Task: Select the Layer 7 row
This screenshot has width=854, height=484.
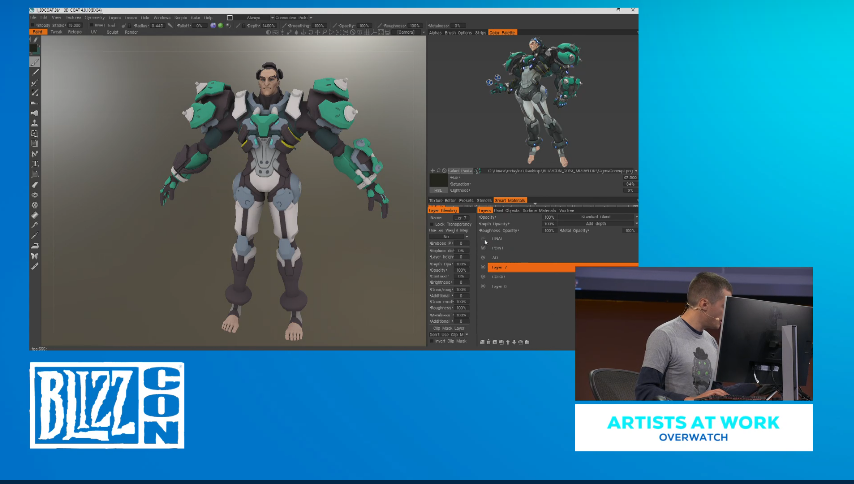Action: [x=563, y=267]
